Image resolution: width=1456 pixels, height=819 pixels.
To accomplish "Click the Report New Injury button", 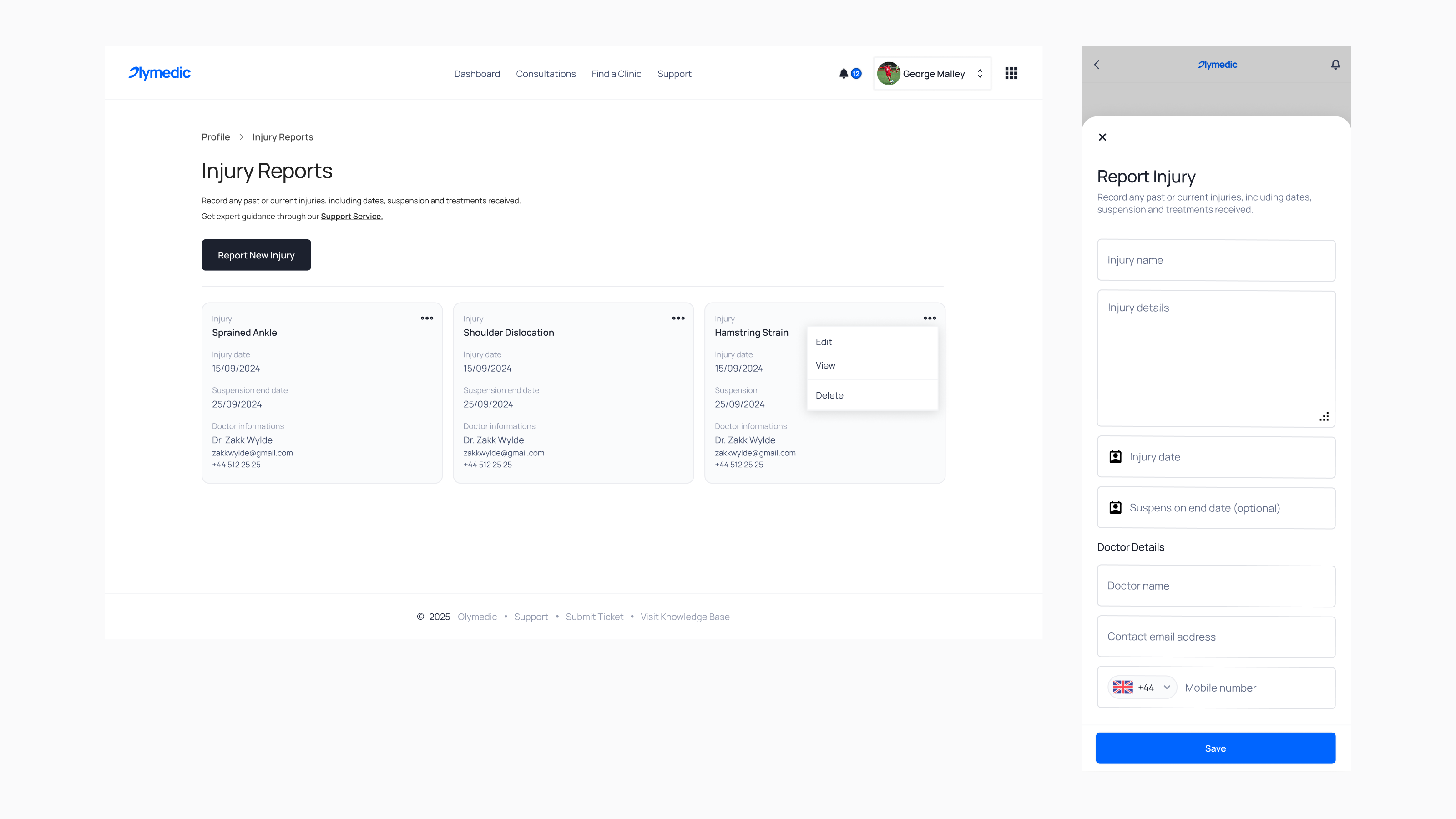I will [x=256, y=255].
